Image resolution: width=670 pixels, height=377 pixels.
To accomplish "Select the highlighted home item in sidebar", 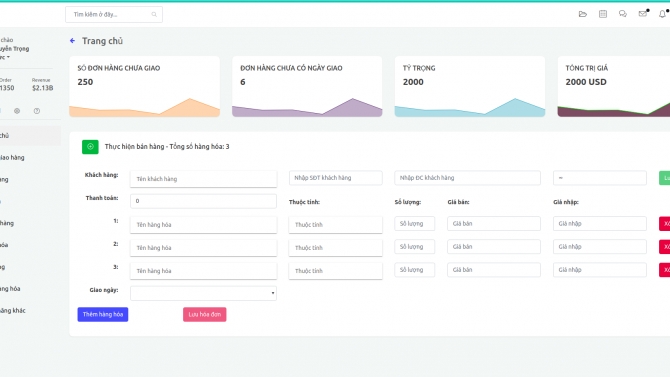I will pyautogui.click(x=30, y=135).
